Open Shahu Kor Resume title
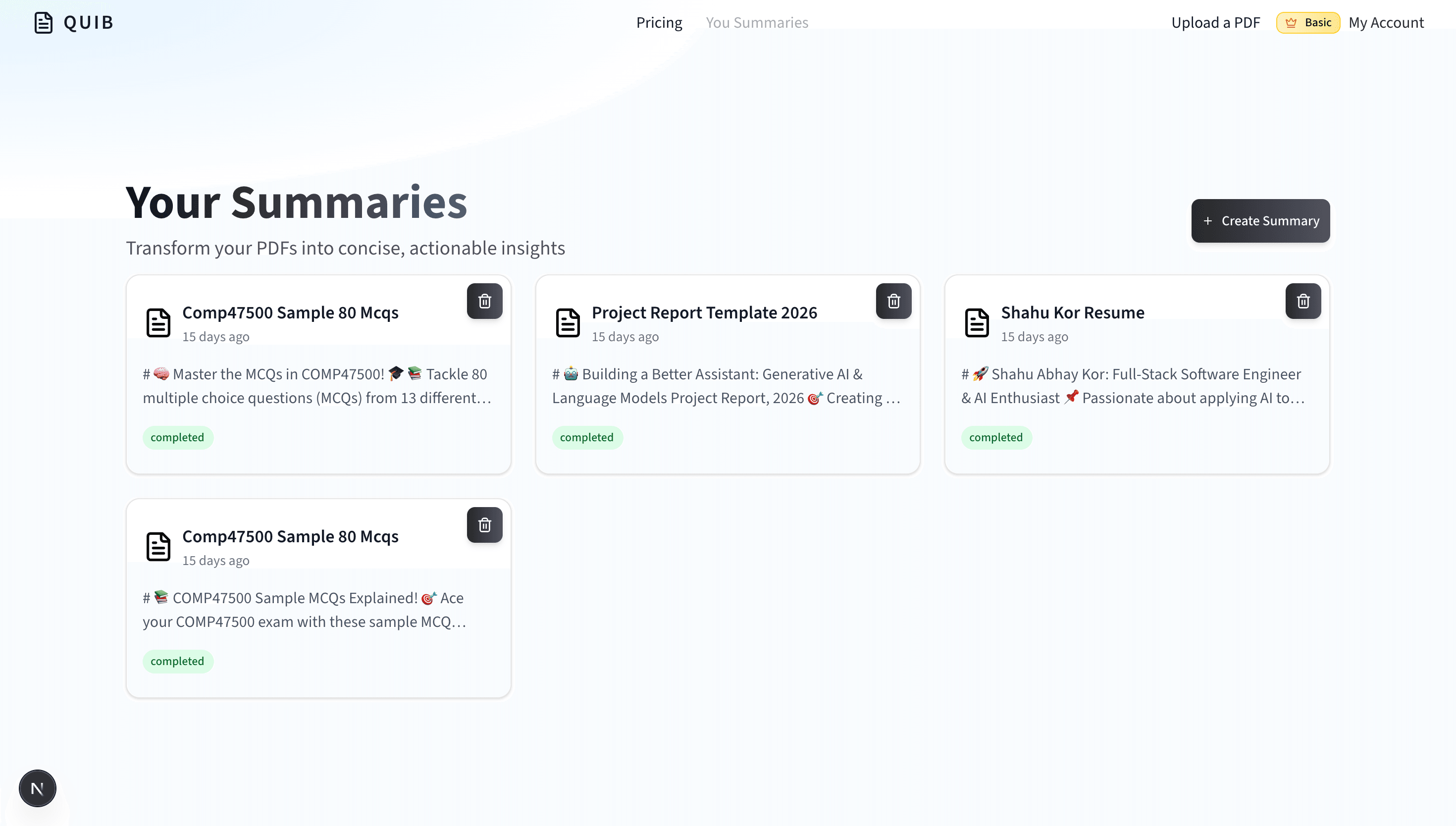The image size is (1456, 826). pos(1072,312)
